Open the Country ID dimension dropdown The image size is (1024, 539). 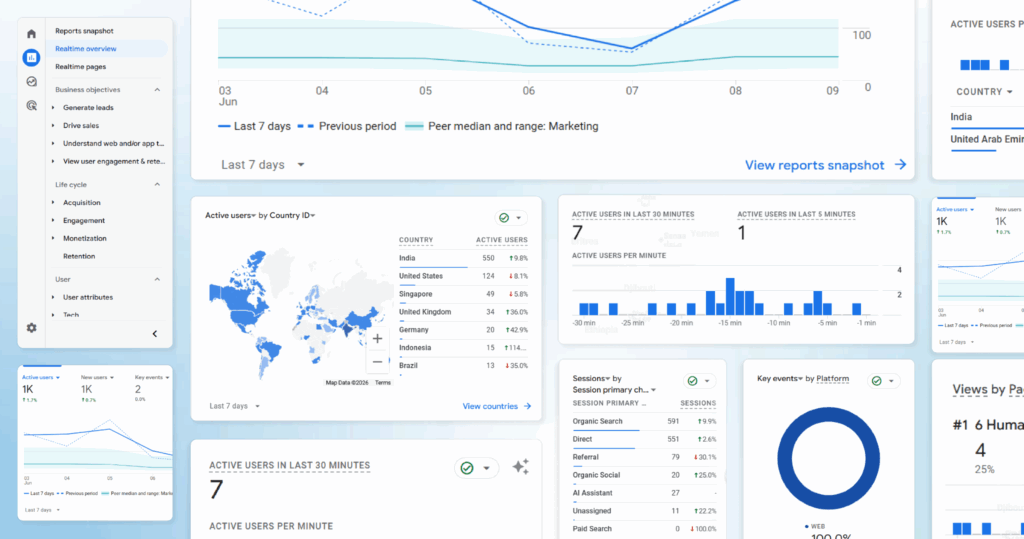coord(293,215)
